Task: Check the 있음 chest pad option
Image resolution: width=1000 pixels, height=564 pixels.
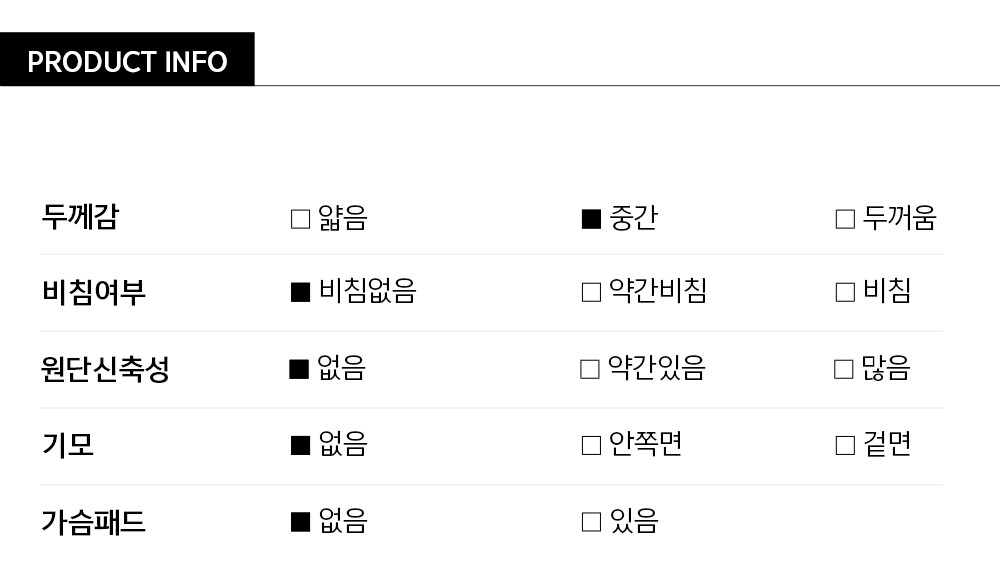Action: tap(591, 521)
